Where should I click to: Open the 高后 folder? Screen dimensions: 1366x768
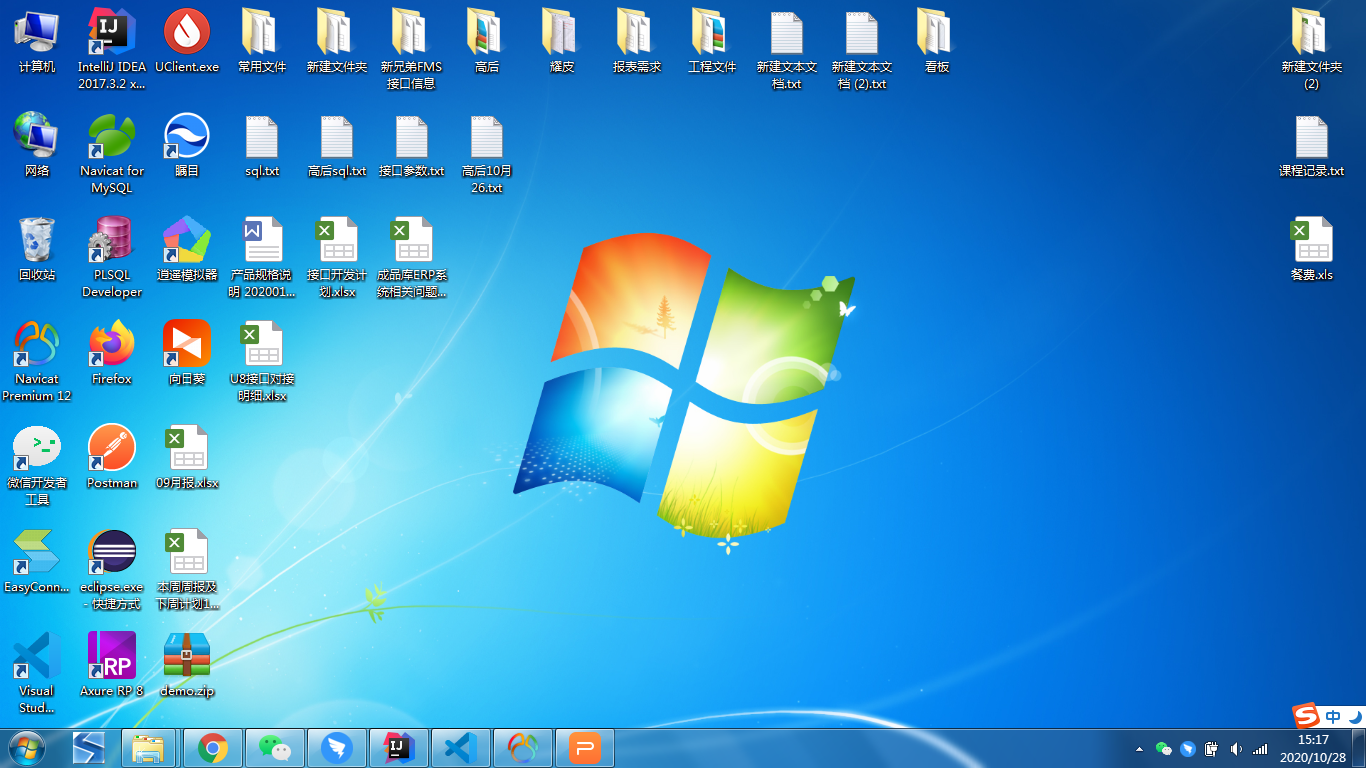coord(487,42)
